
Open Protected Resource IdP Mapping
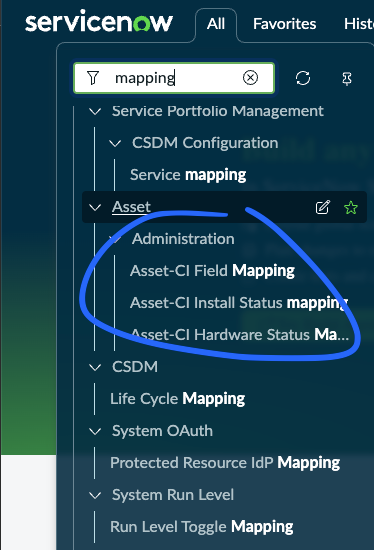[225, 463]
